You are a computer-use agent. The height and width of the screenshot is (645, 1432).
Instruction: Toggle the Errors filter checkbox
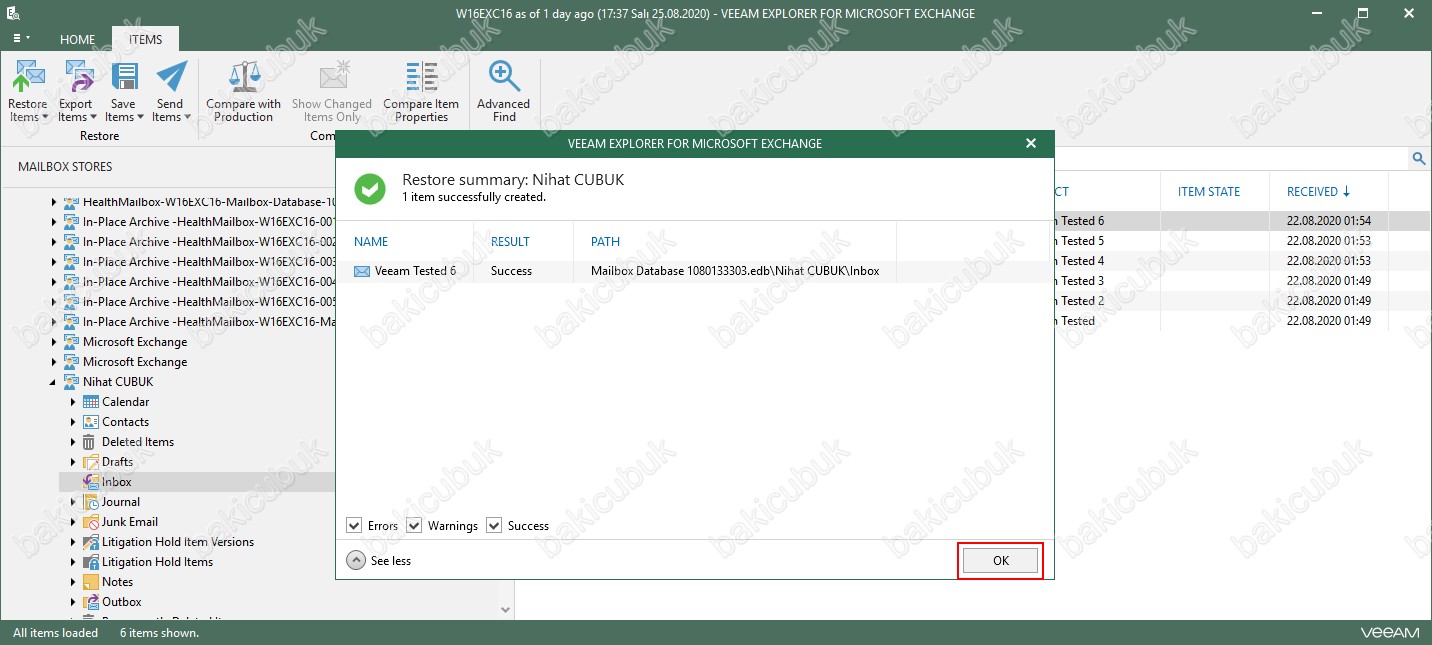(354, 525)
